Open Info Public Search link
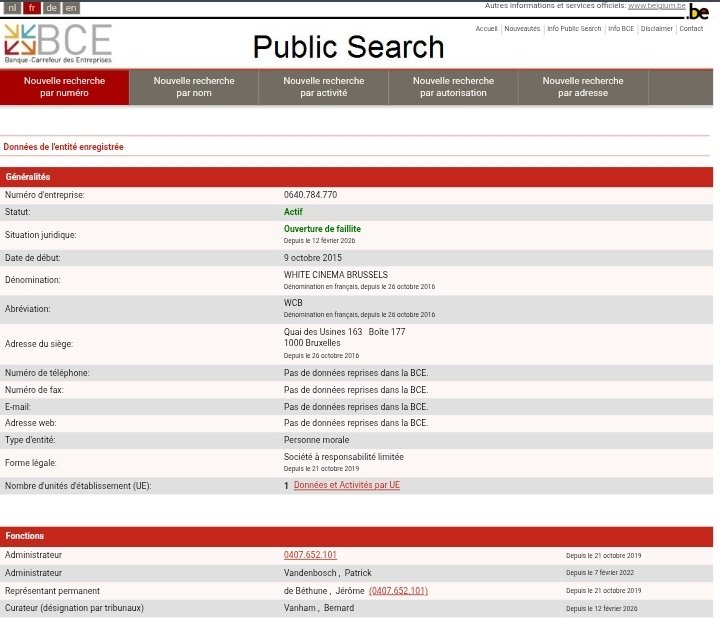The width and height of the screenshot is (720, 644). pyautogui.click(x=574, y=29)
